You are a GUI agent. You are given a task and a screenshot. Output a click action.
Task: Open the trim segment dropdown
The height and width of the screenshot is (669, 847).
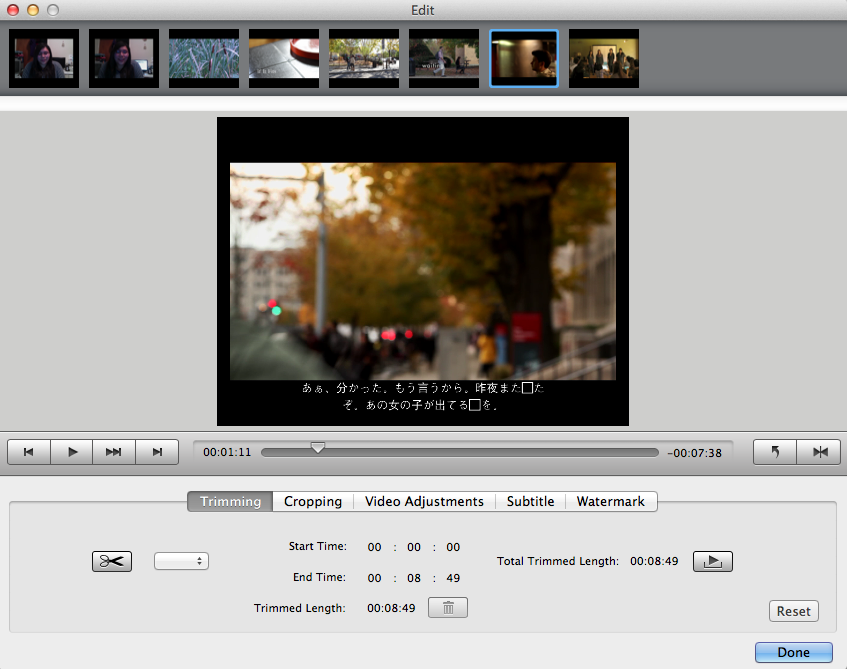tap(182, 561)
